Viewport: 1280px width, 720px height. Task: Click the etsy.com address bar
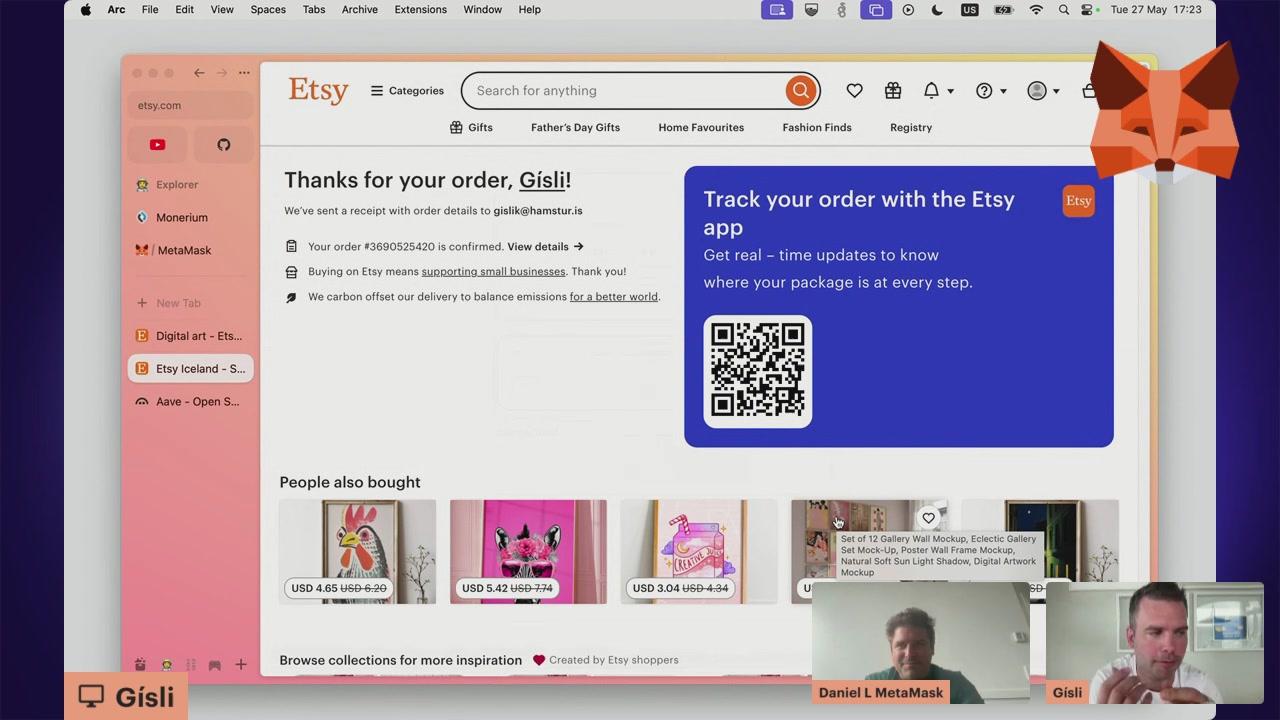point(190,105)
